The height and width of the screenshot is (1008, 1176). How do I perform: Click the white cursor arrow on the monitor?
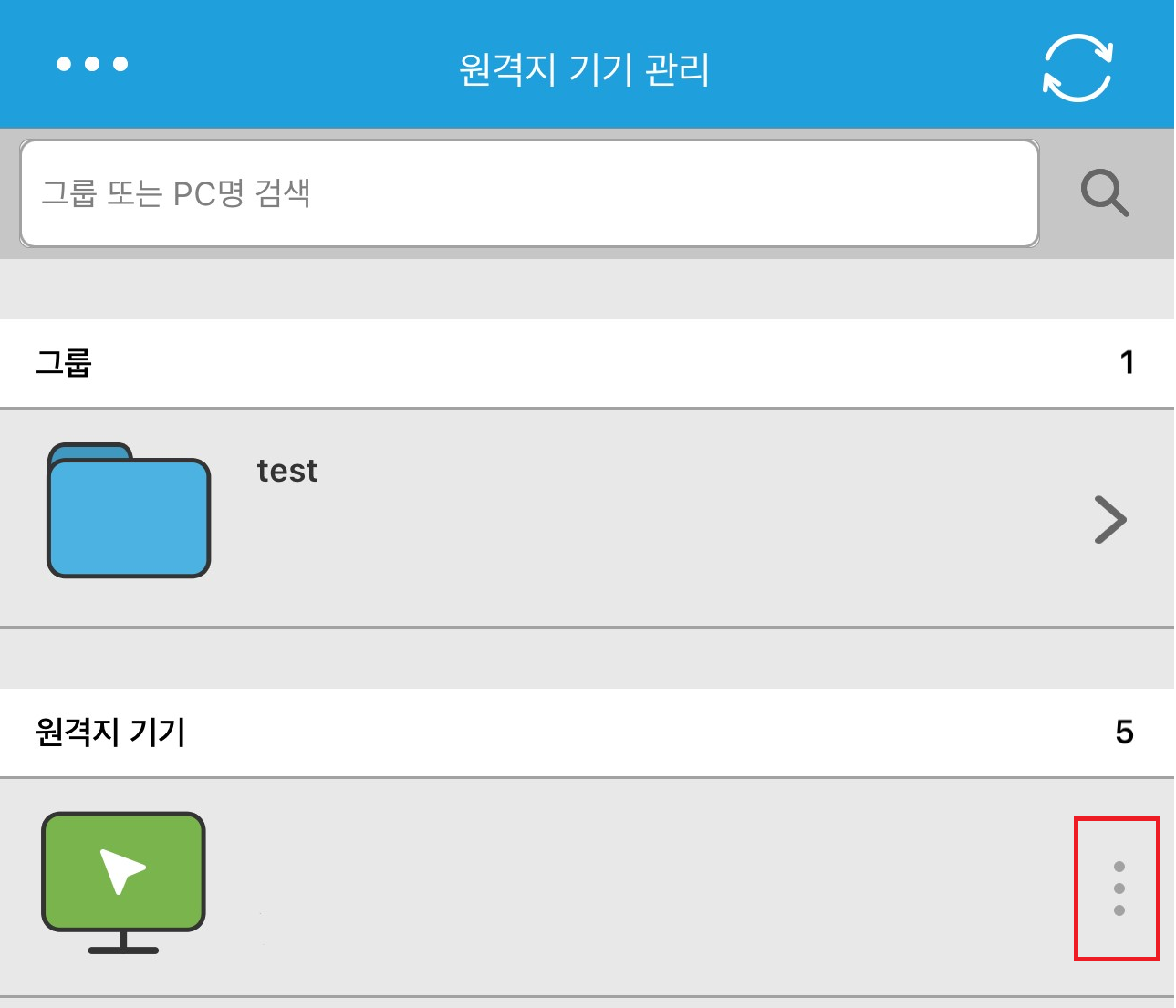121,870
